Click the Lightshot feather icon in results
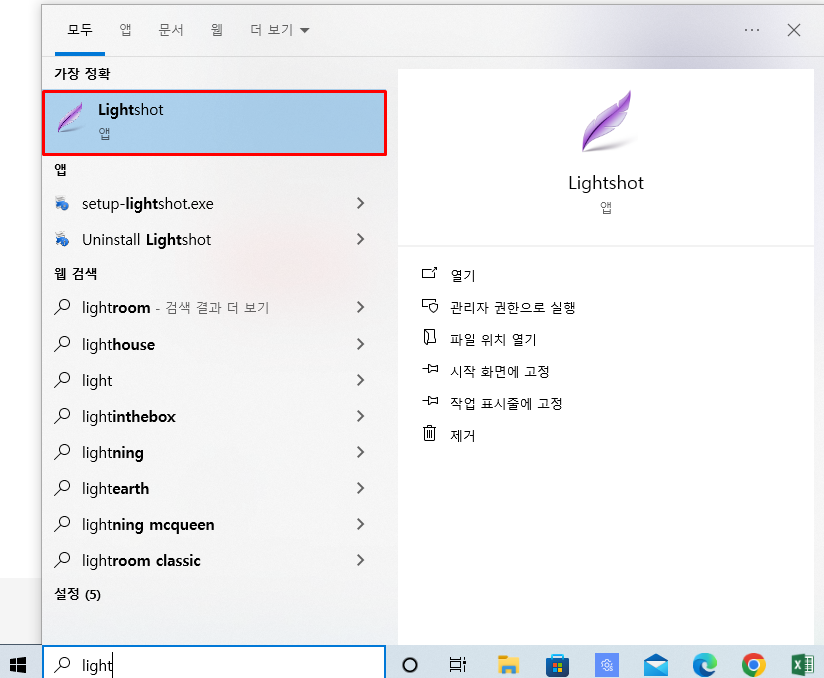Screen dimensions: 824x678 click(70, 117)
